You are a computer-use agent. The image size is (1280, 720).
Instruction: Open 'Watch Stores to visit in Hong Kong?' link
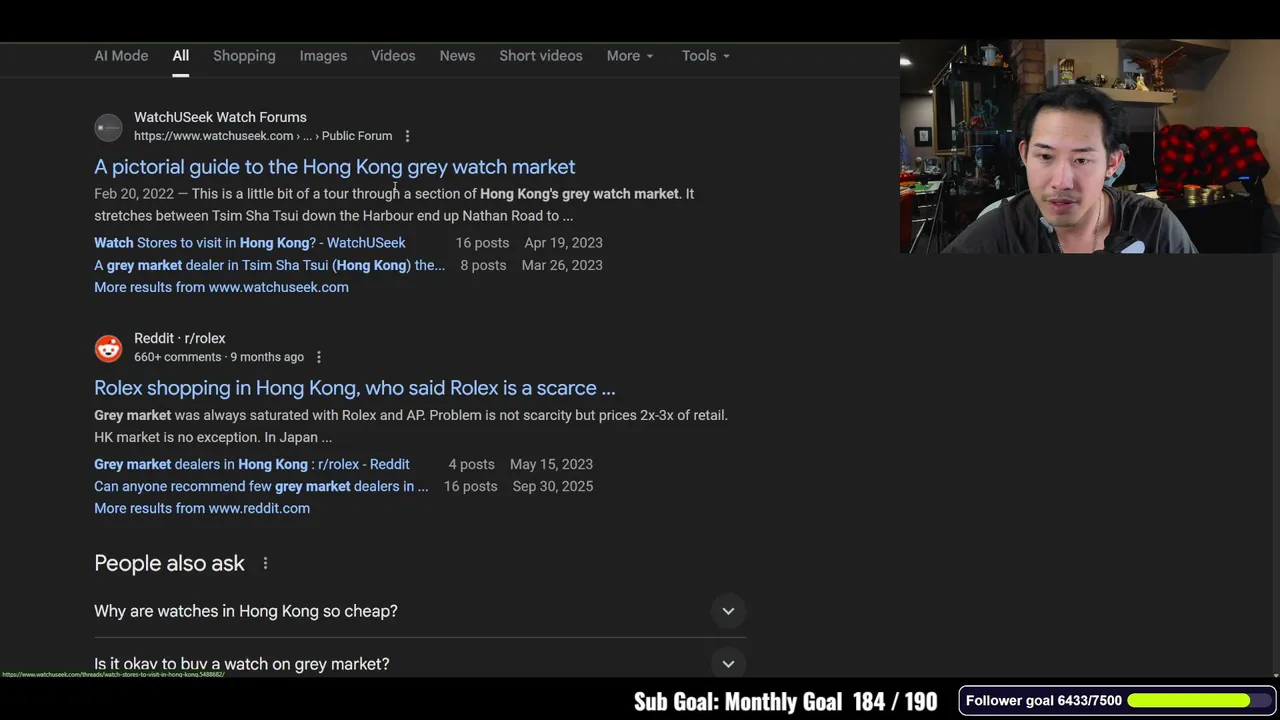[x=250, y=243]
